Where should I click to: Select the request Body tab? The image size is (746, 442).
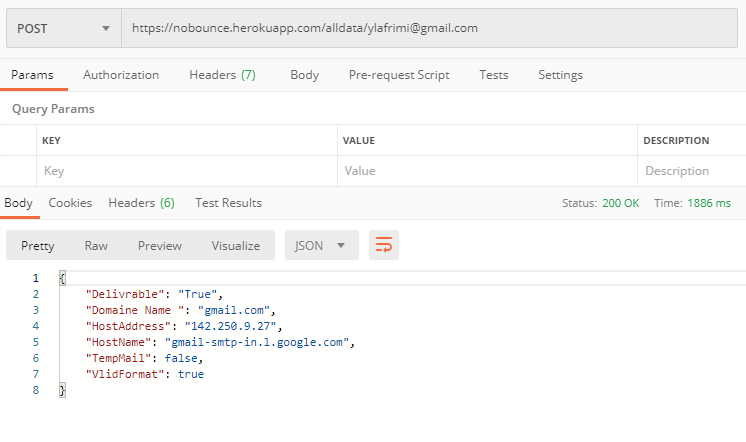[x=304, y=75]
